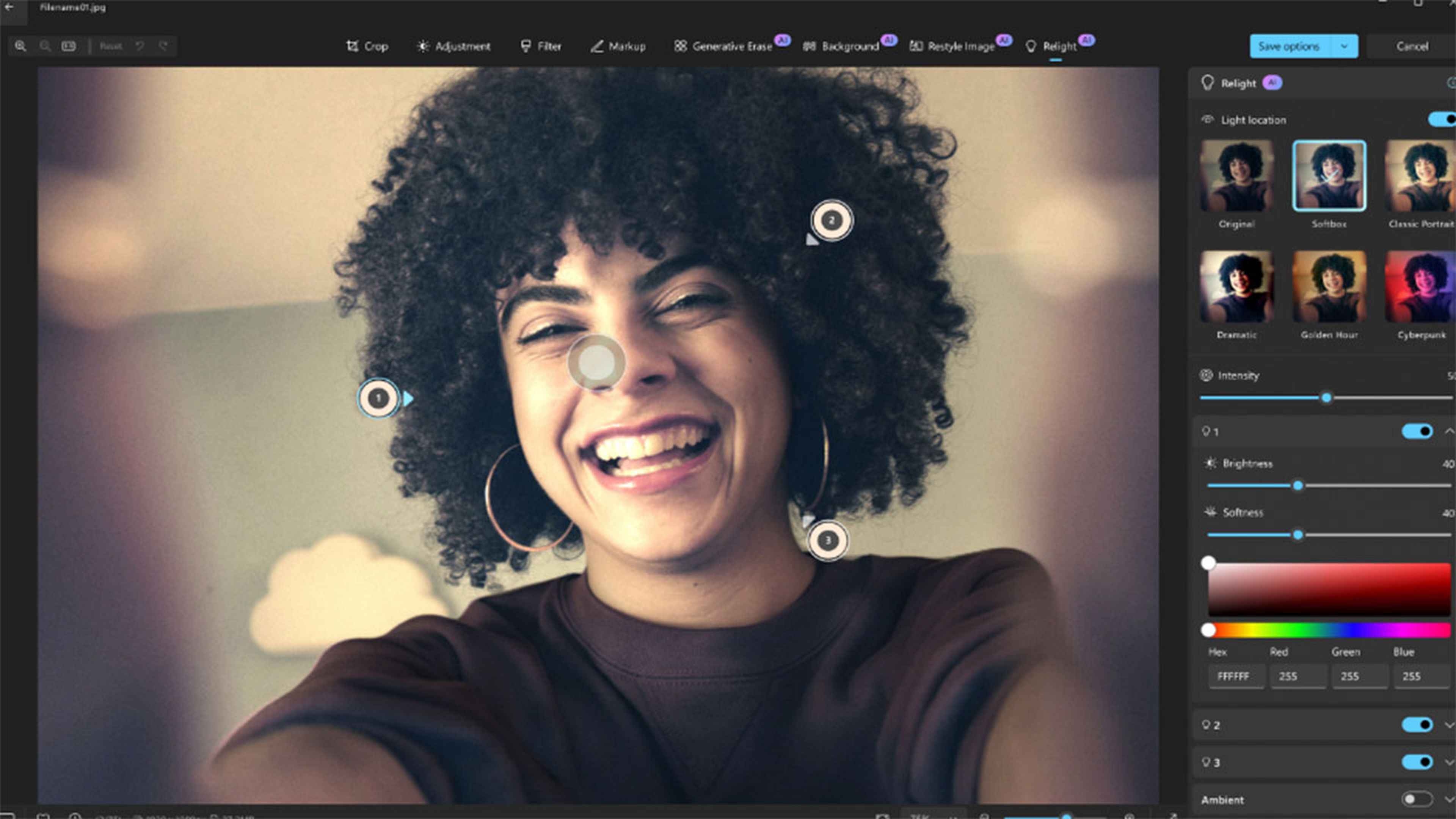Switch to the Crop tab
This screenshot has width=1456, height=819.
click(x=367, y=46)
